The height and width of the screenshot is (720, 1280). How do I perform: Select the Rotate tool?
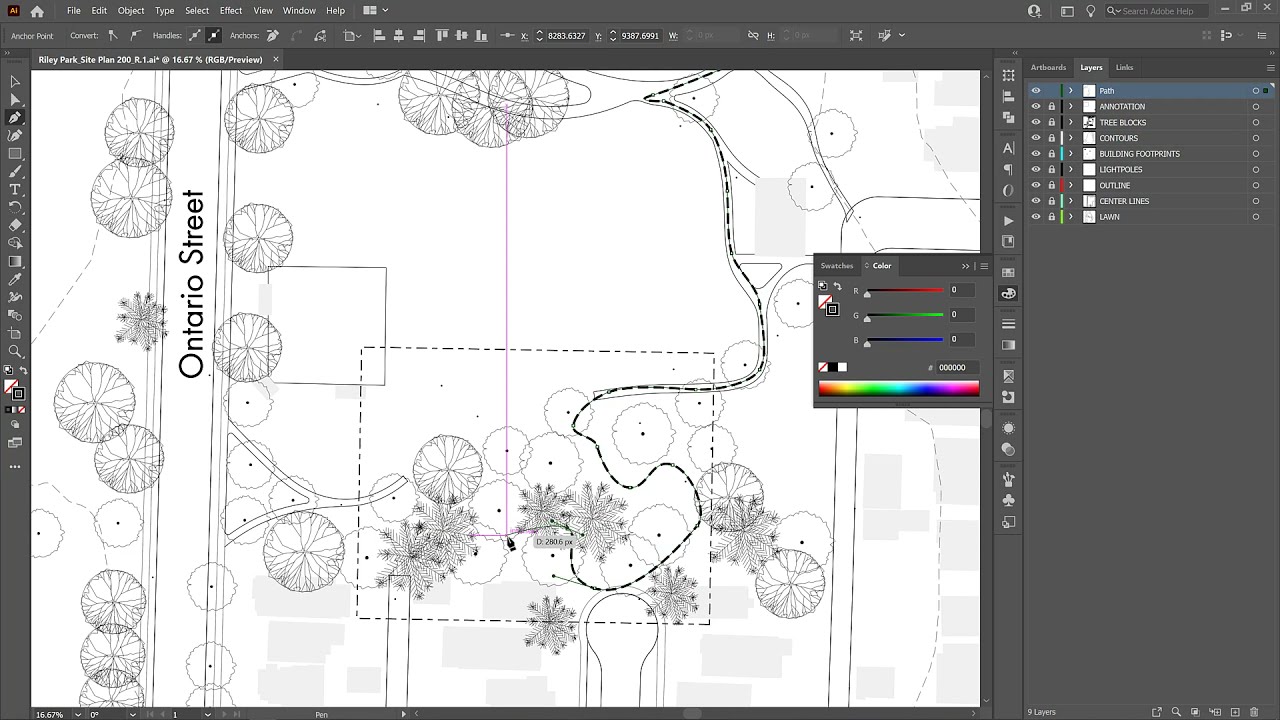point(15,208)
